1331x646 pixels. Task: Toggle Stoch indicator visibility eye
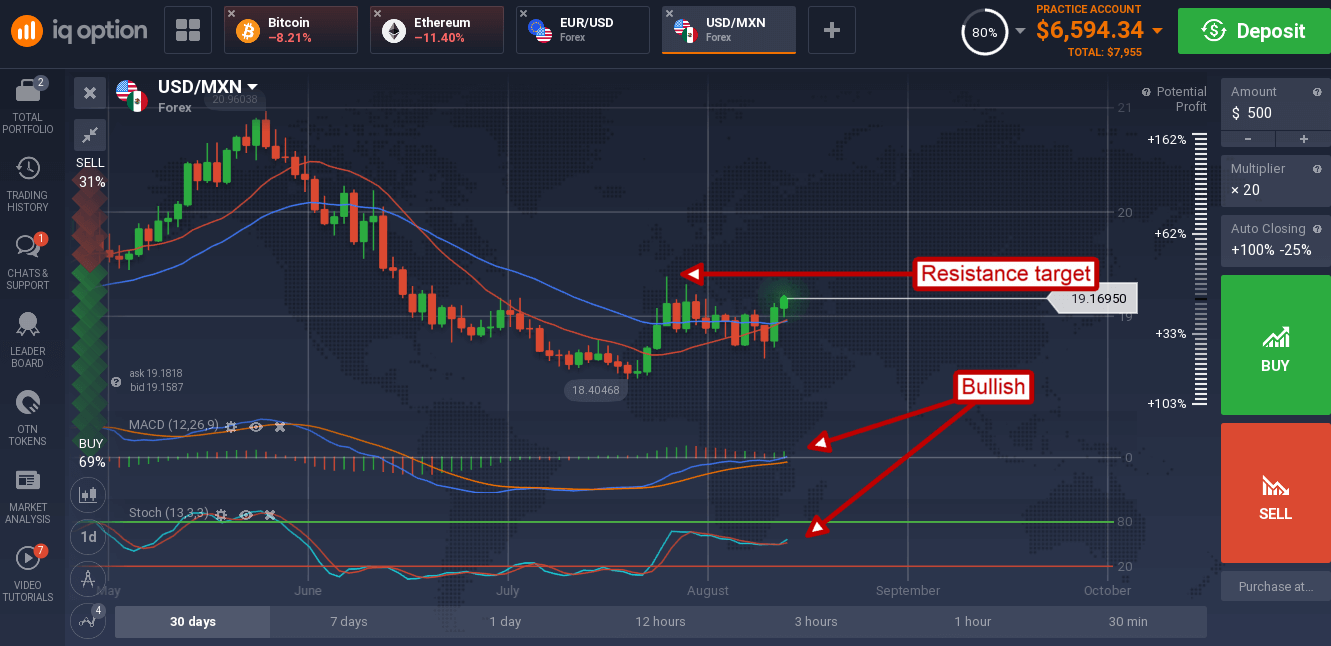pyautogui.click(x=245, y=514)
